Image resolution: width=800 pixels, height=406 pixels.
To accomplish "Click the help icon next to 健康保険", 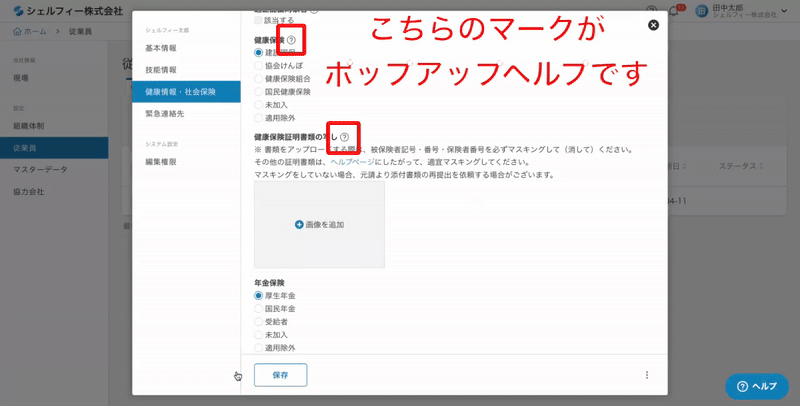I will tap(291, 39).
